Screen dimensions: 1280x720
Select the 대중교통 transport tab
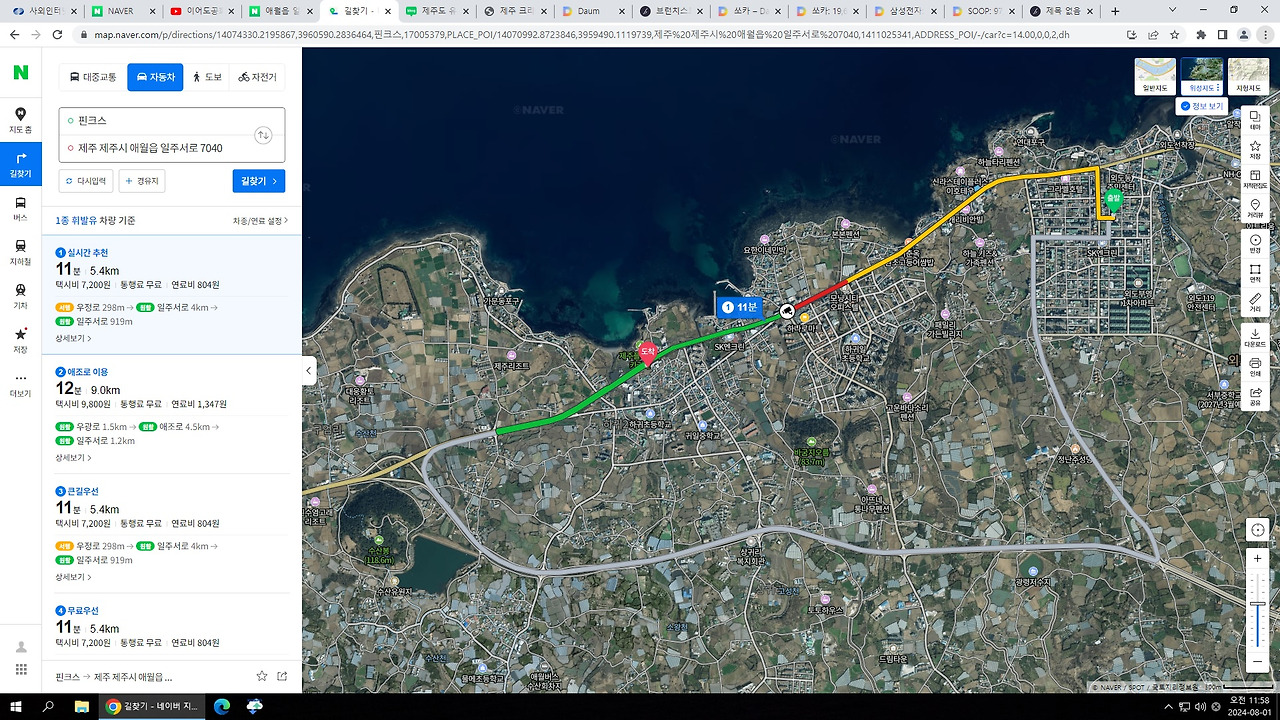click(94, 77)
